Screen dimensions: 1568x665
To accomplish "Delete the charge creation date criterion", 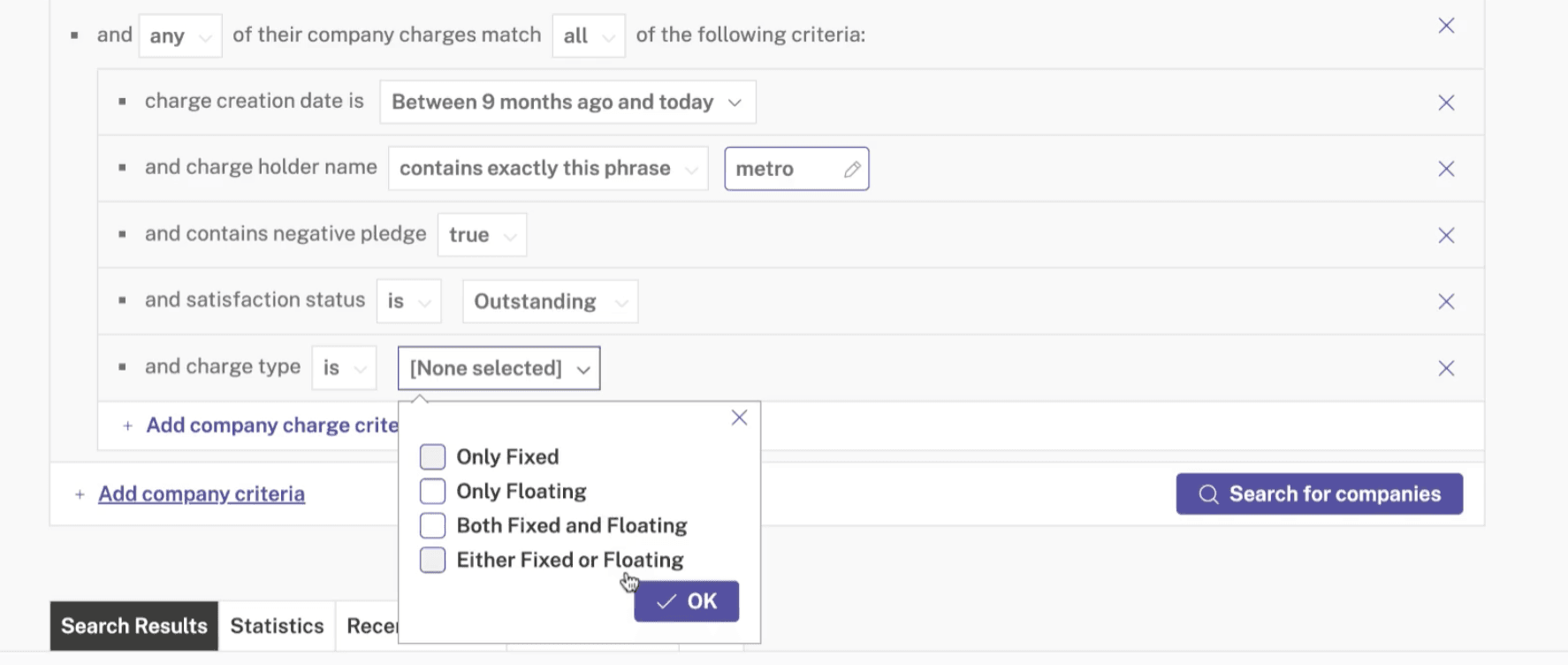I will 1446,103.
